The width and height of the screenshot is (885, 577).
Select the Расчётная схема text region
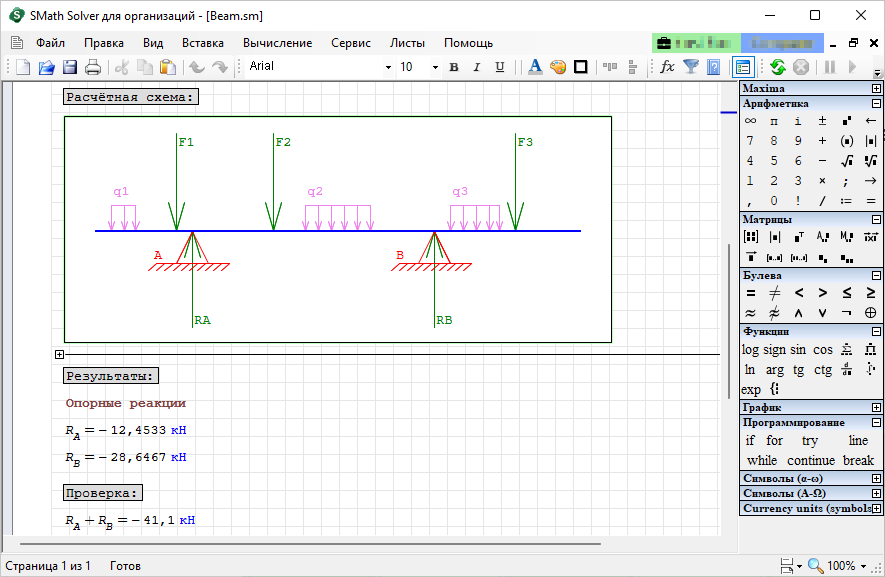point(131,97)
